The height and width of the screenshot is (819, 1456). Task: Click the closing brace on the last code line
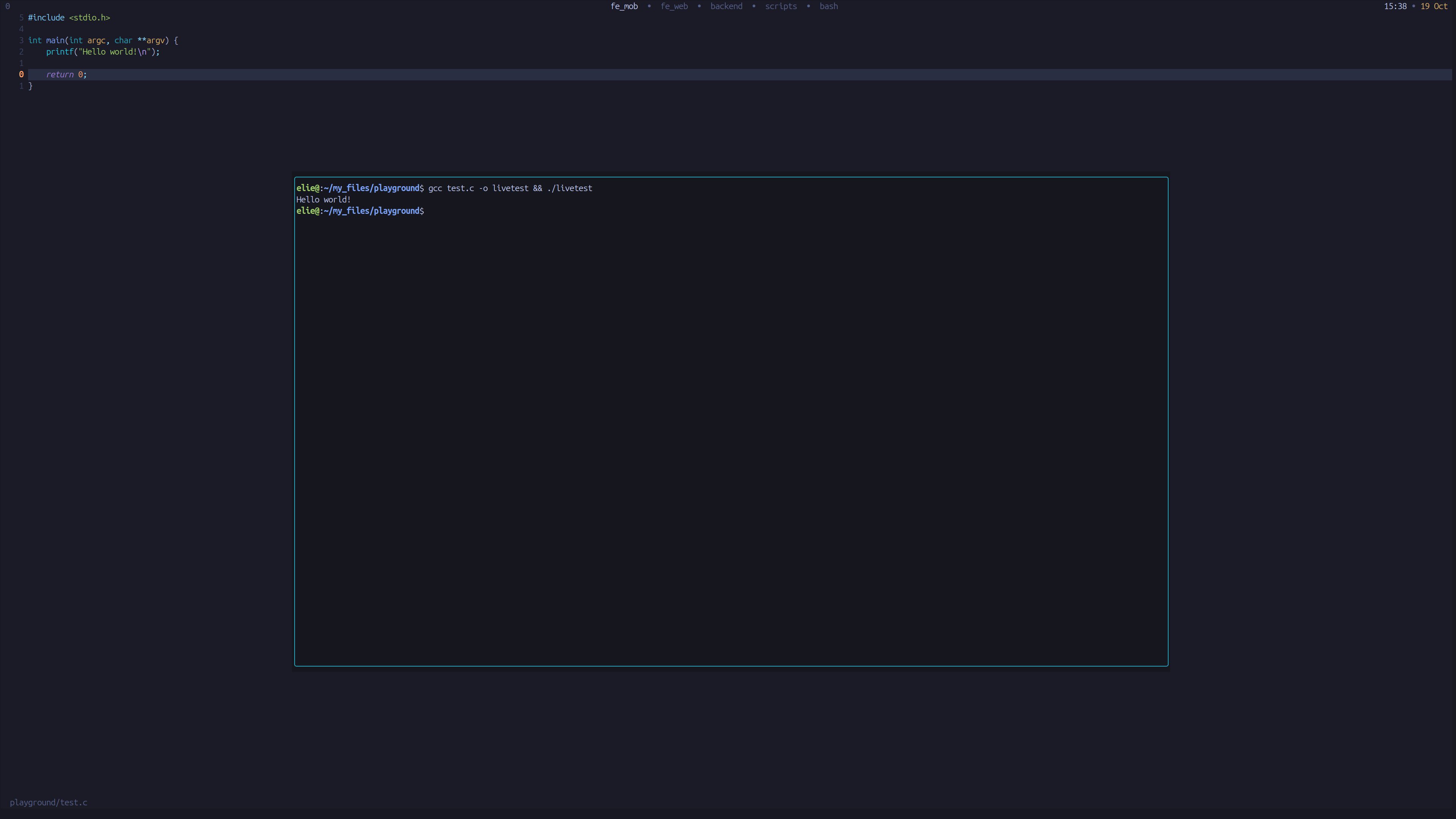pos(30,86)
